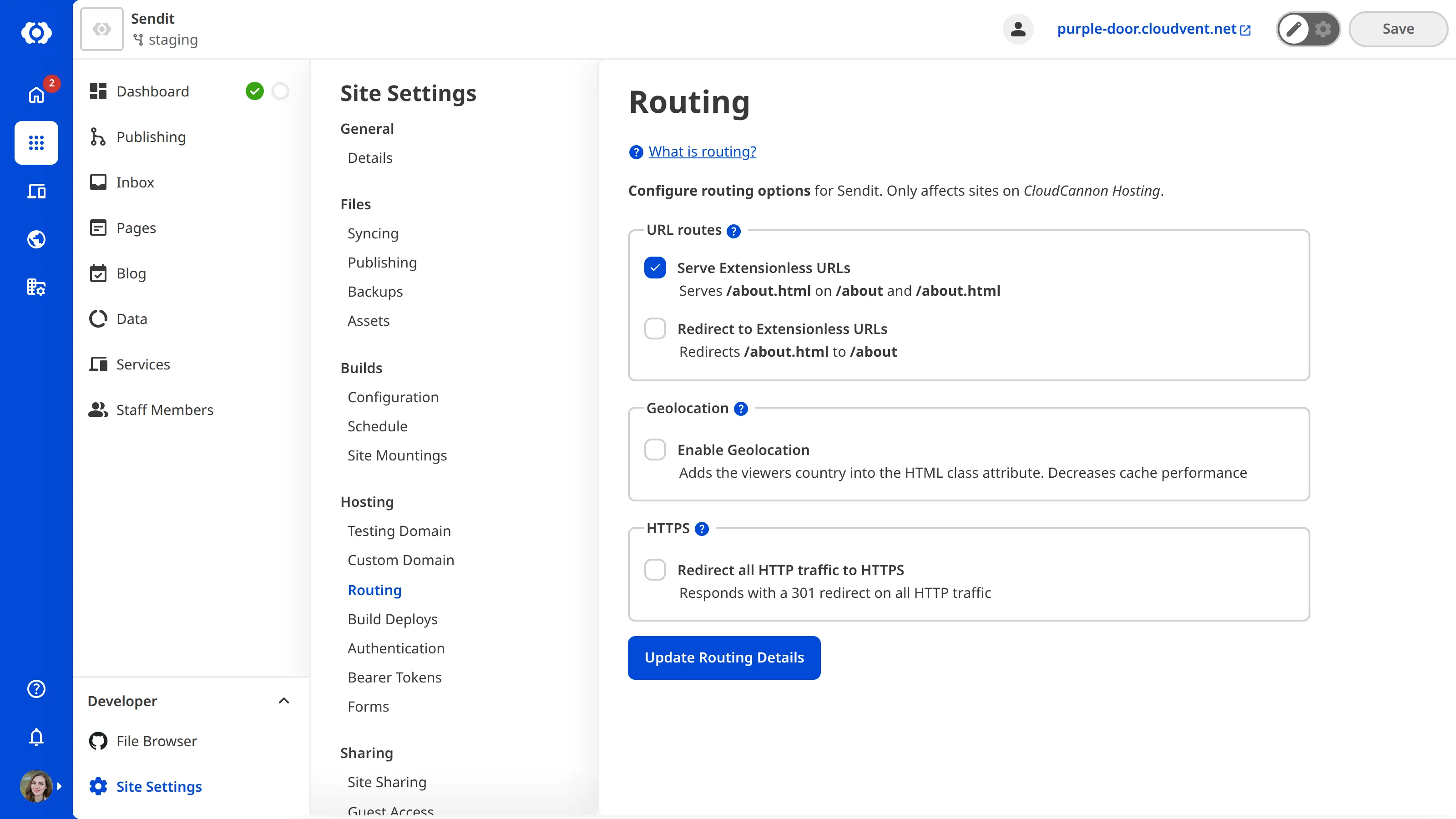The width and height of the screenshot is (1456, 819).
Task: Click help icon beside What is routing
Action: (635, 152)
